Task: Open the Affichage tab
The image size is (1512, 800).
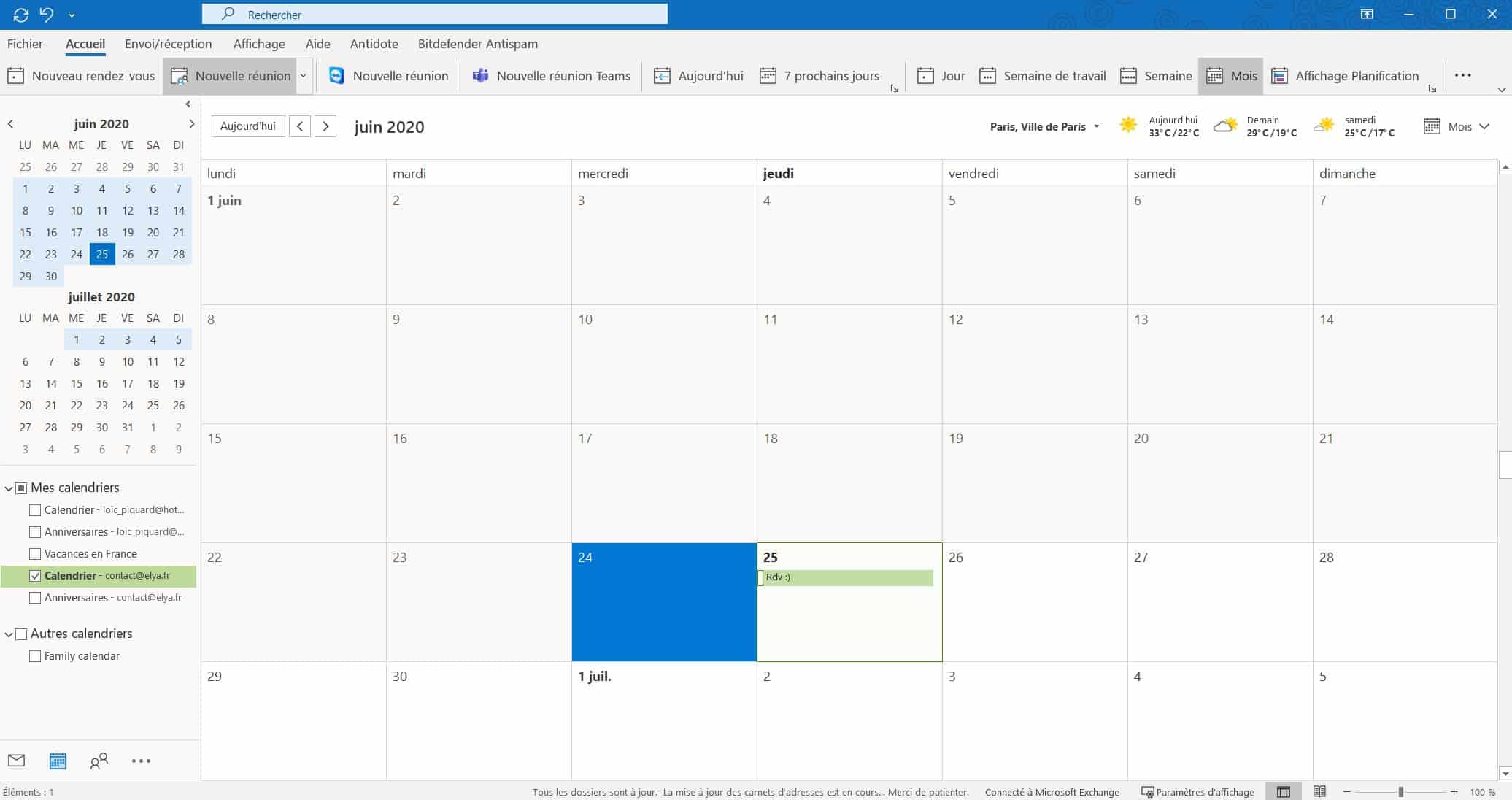Action: point(259,44)
